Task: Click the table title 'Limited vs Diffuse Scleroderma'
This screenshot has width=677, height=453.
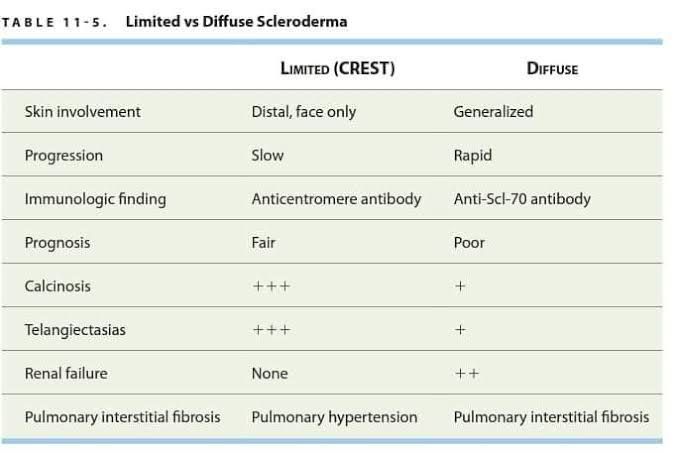Action: tap(237, 21)
